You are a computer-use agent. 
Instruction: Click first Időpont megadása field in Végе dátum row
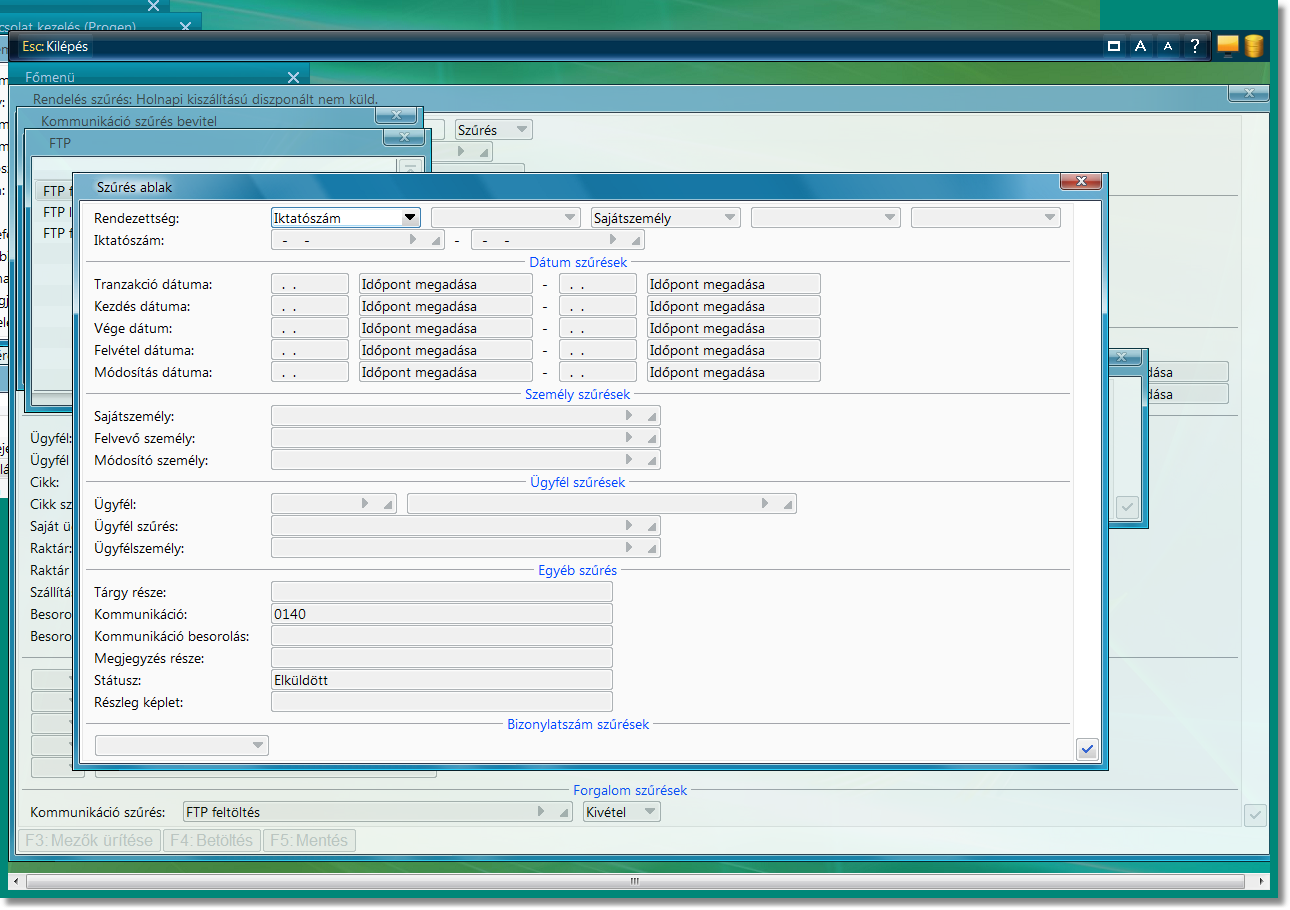tap(446, 328)
